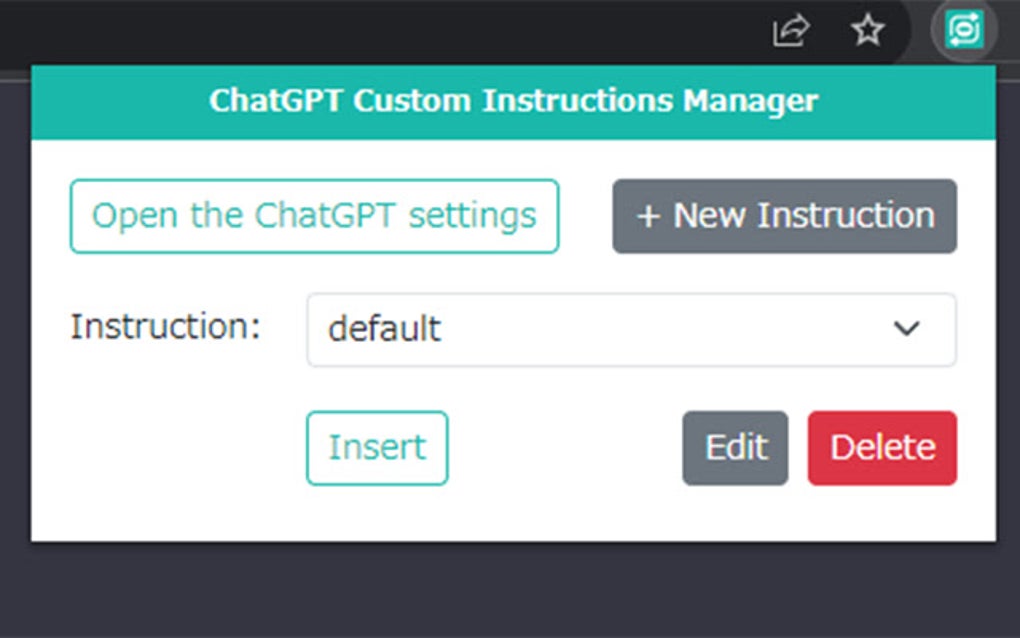The image size is (1020, 638).
Task: Delete the selected instruction
Action: click(x=882, y=448)
